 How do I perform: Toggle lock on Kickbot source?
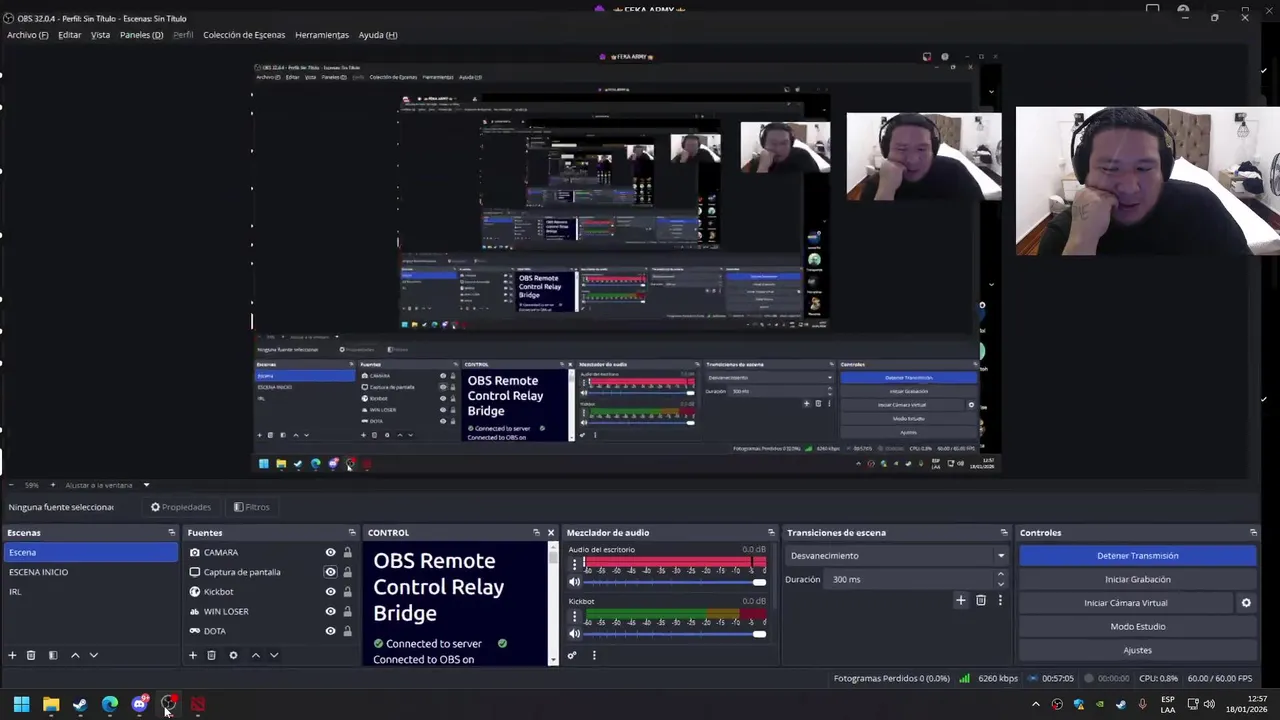(x=347, y=592)
